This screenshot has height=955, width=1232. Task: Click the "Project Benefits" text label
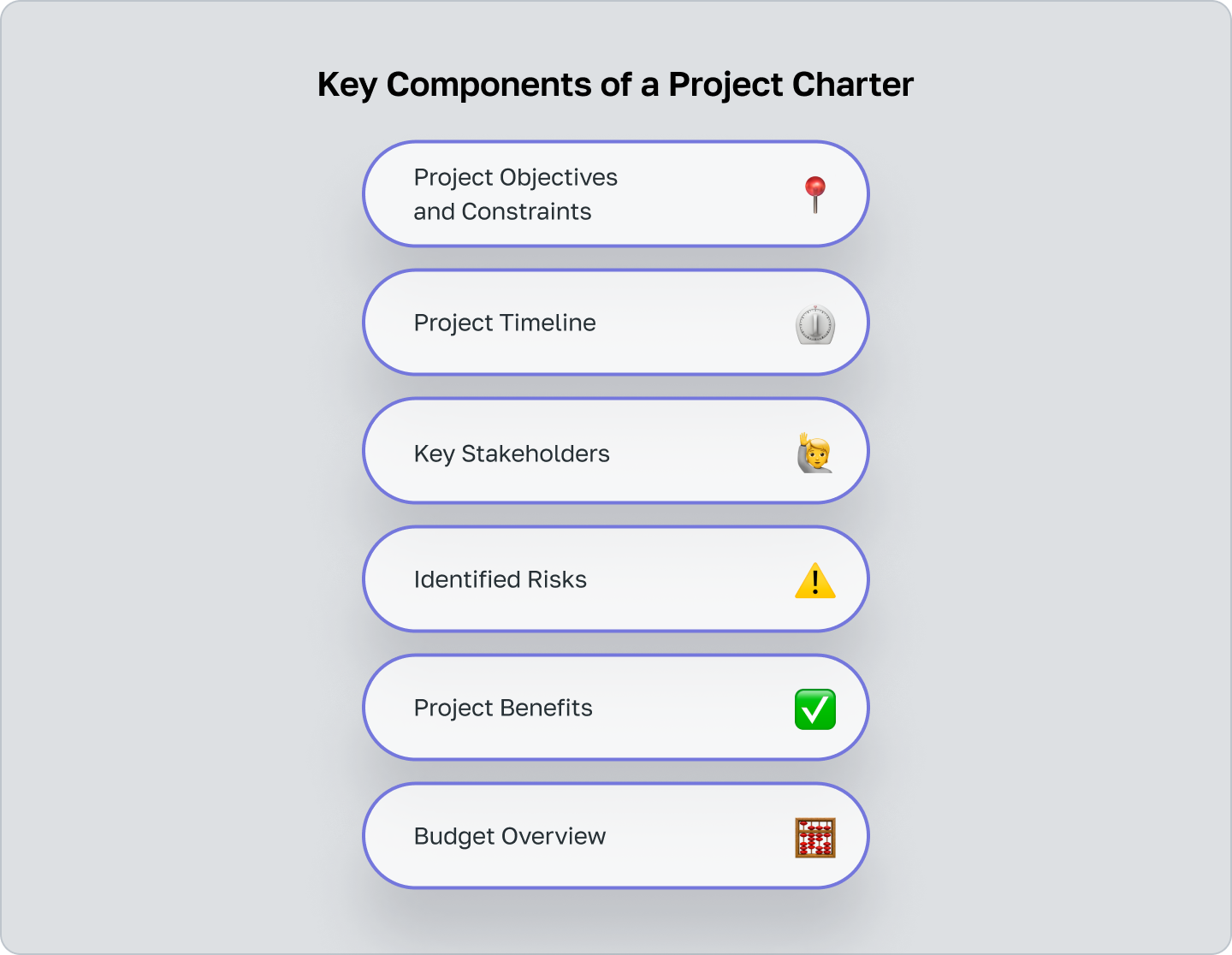click(x=503, y=708)
